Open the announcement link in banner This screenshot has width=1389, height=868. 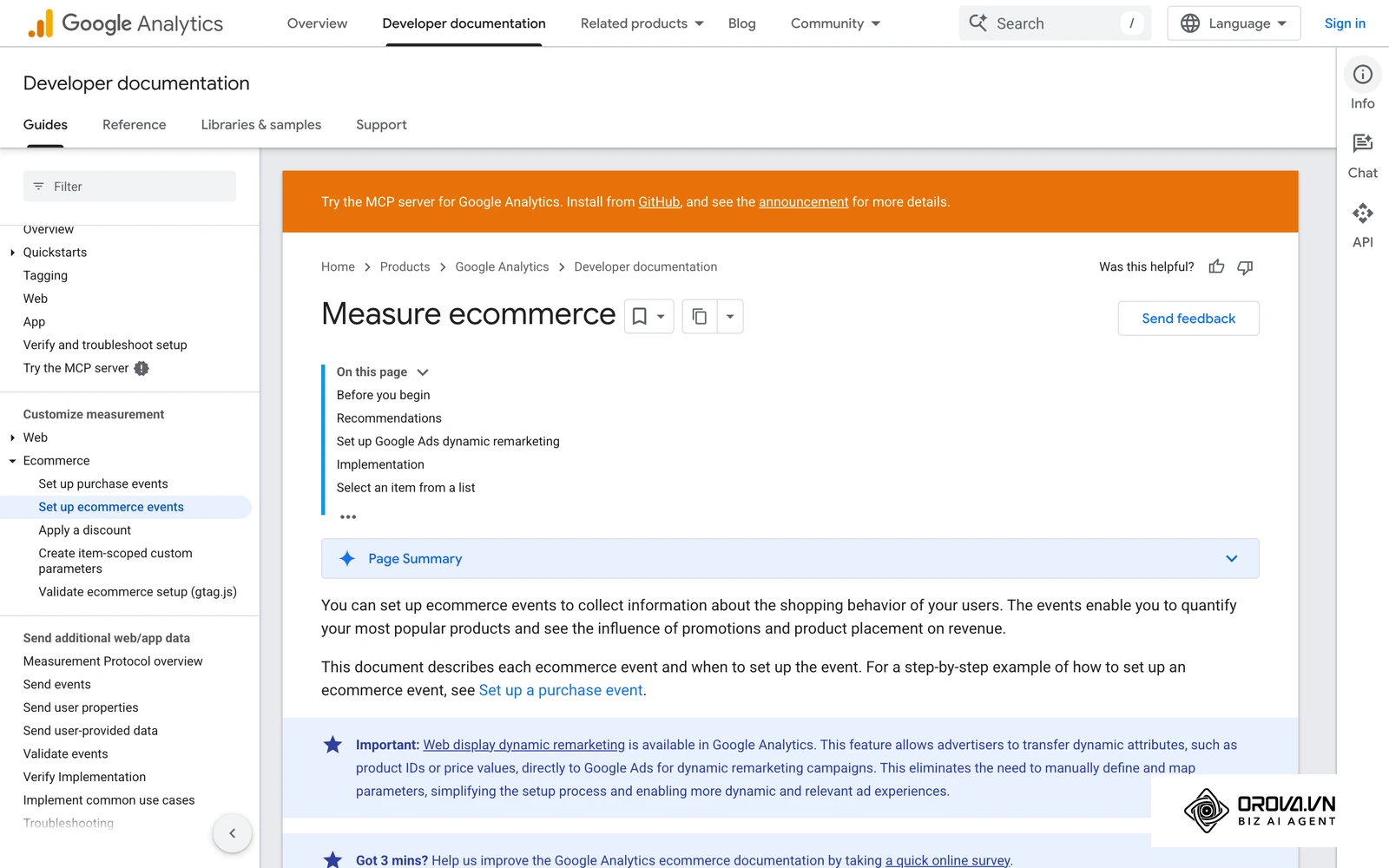pos(803,202)
